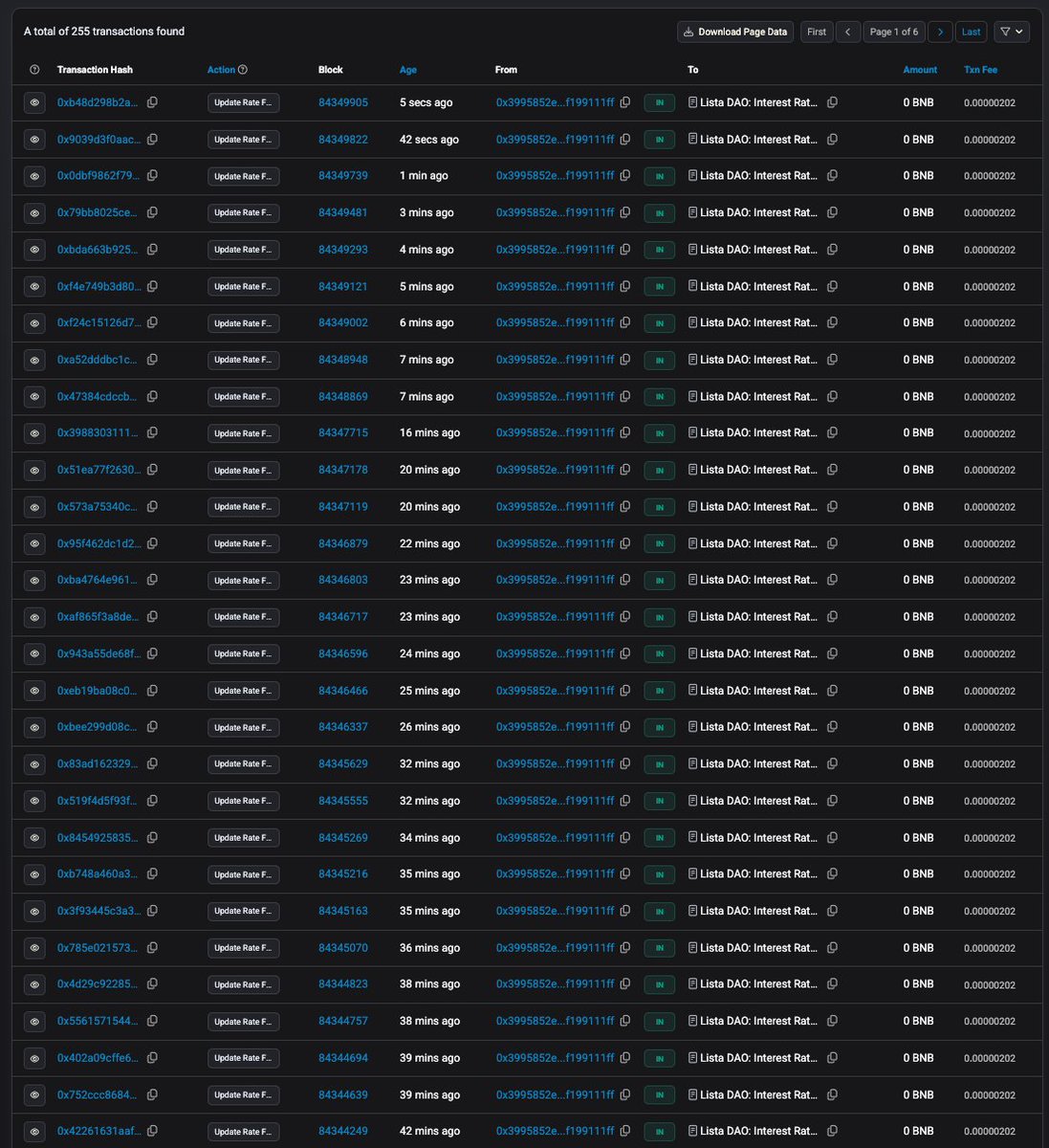This screenshot has height=1148, width=1049.
Task: Copy To address in block 84344639 row
Action: (x=832, y=1094)
